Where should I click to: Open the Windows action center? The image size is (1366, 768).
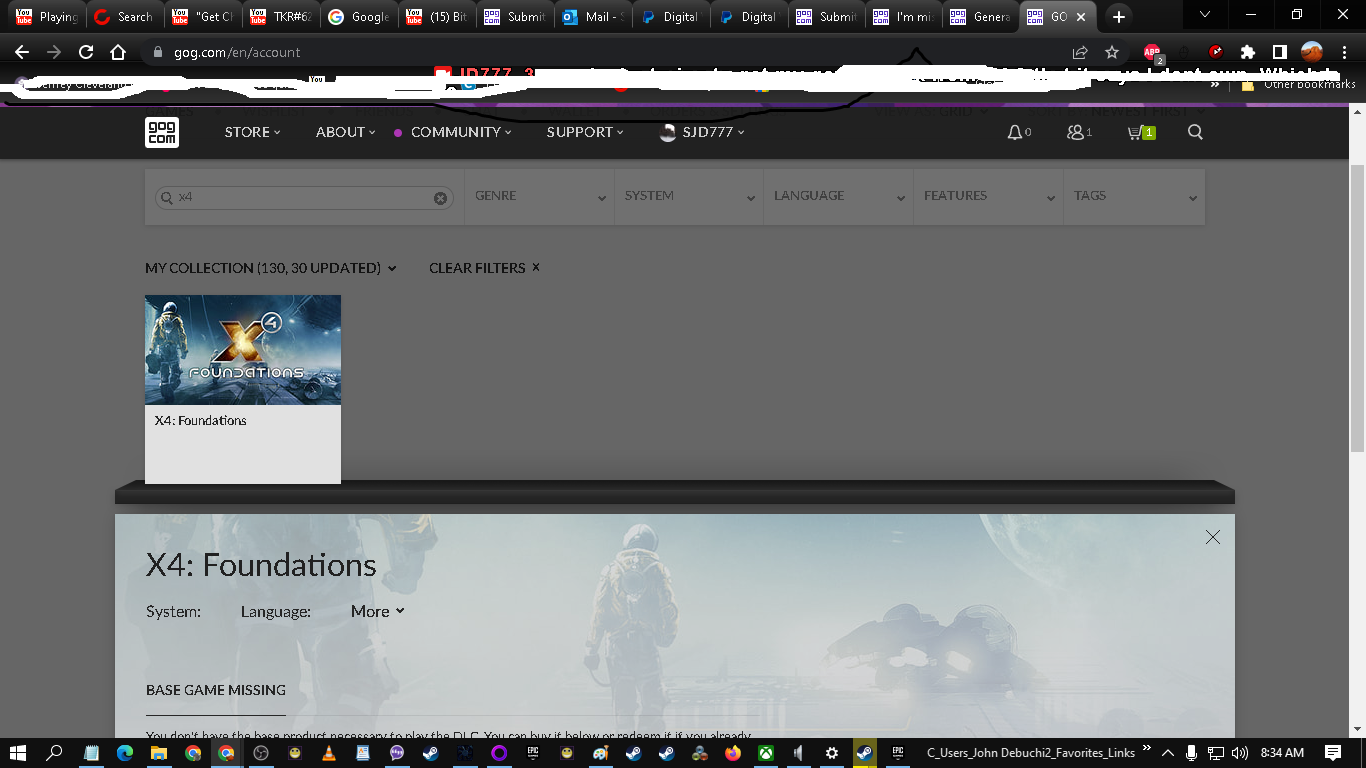[x=1333, y=753]
